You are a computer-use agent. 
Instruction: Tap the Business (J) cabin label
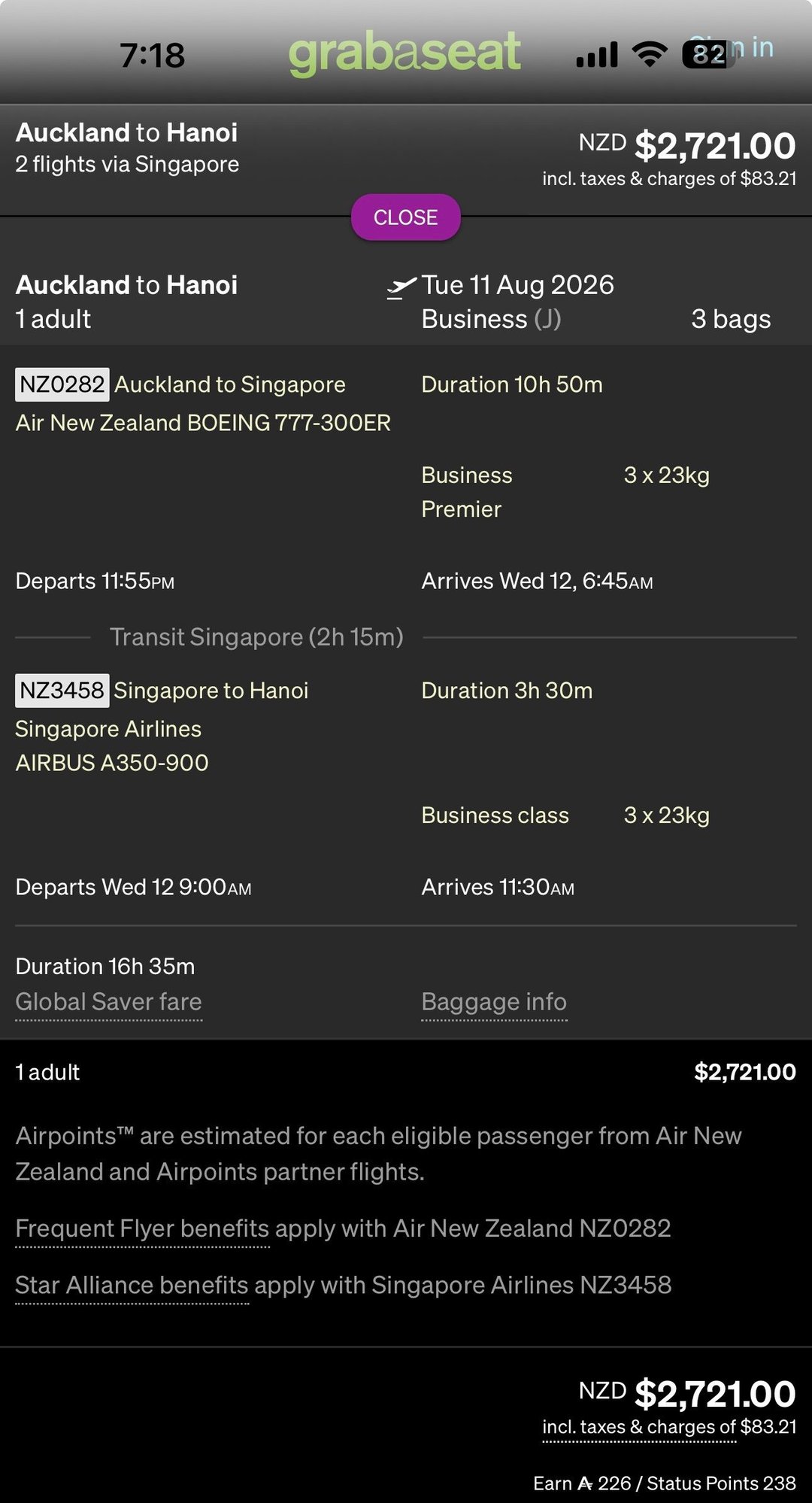tap(491, 319)
